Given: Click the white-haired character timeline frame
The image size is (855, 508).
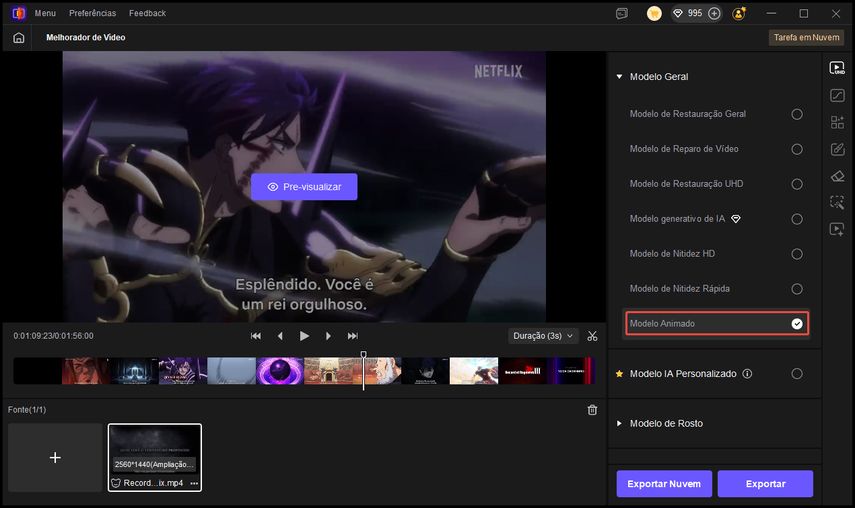Looking at the screenshot, I should tap(382, 371).
